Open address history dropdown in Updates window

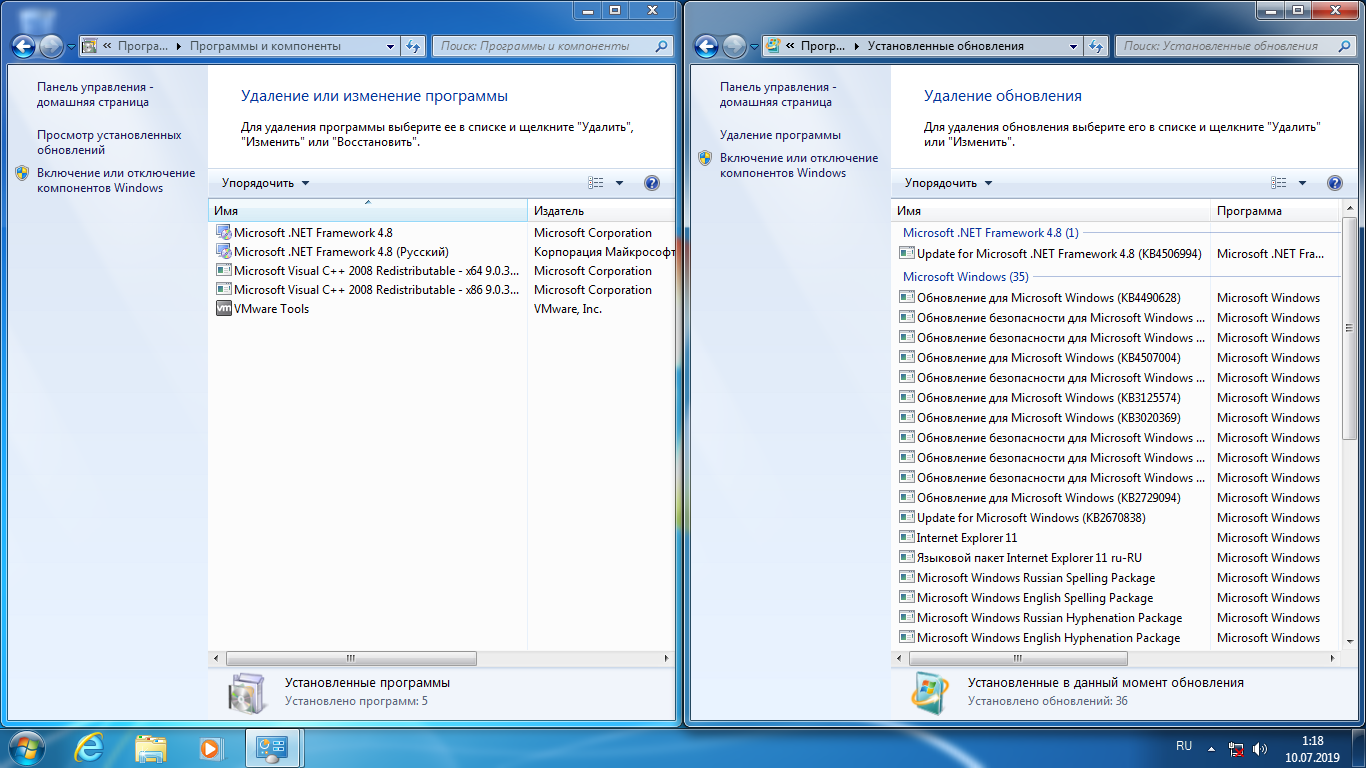[x=1074, y=46]
